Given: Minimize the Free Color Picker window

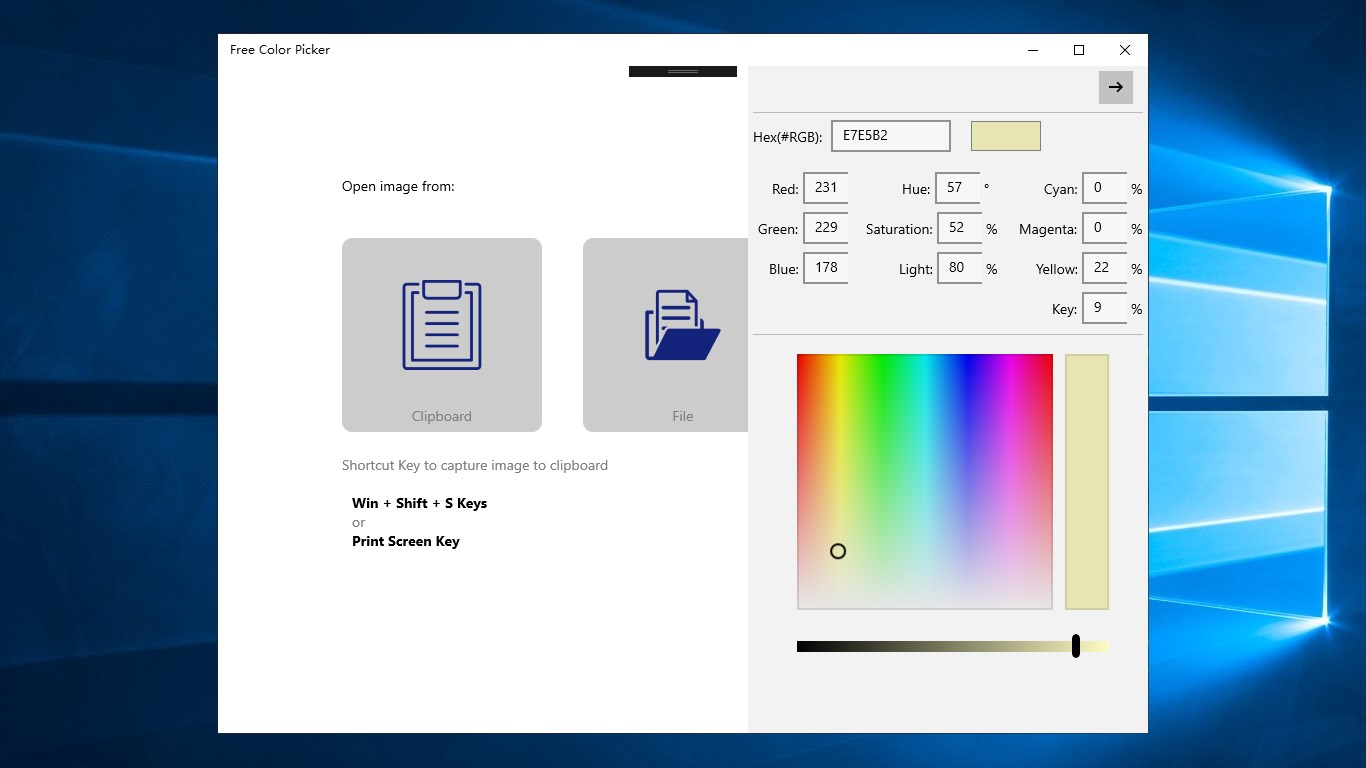Looking at the screenshot, I should coord(1033,50).
